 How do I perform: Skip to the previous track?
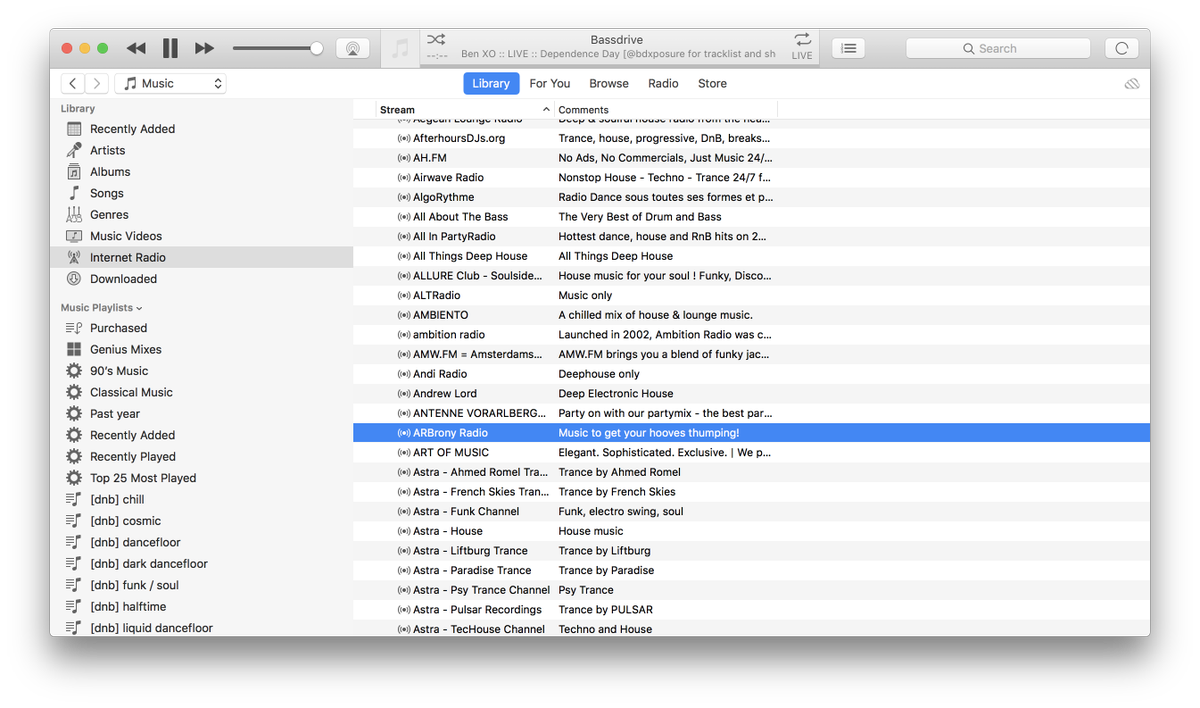[136, 48]
